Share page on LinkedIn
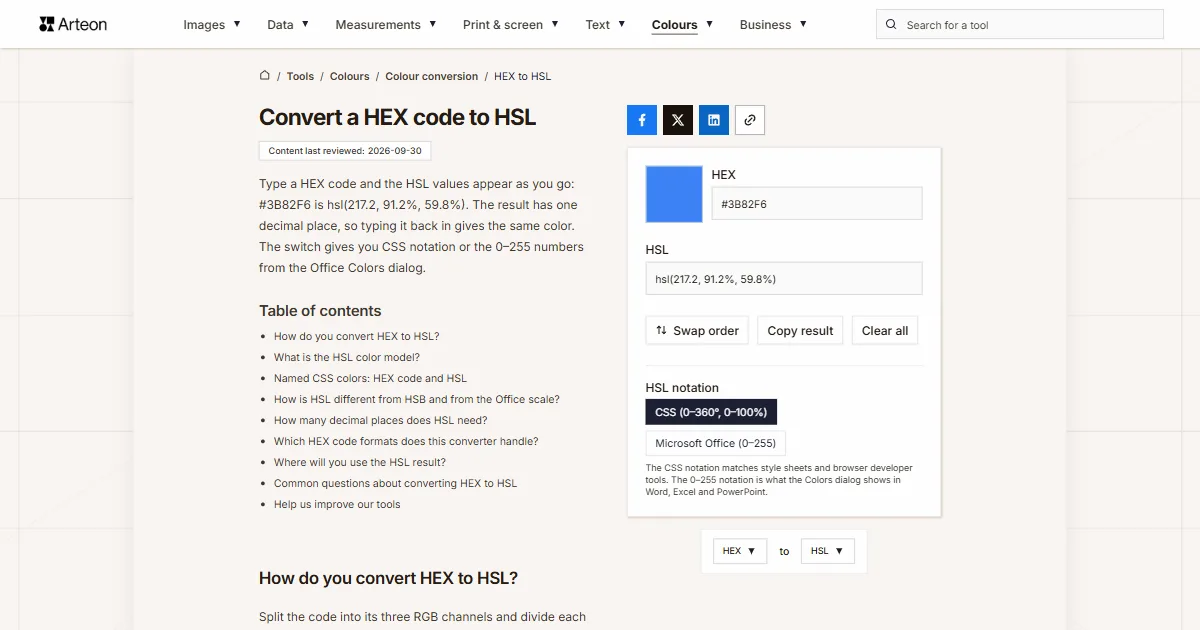The width and height of the screenshot is (1200, 630). pyautogui.click(x=714, y=120)
